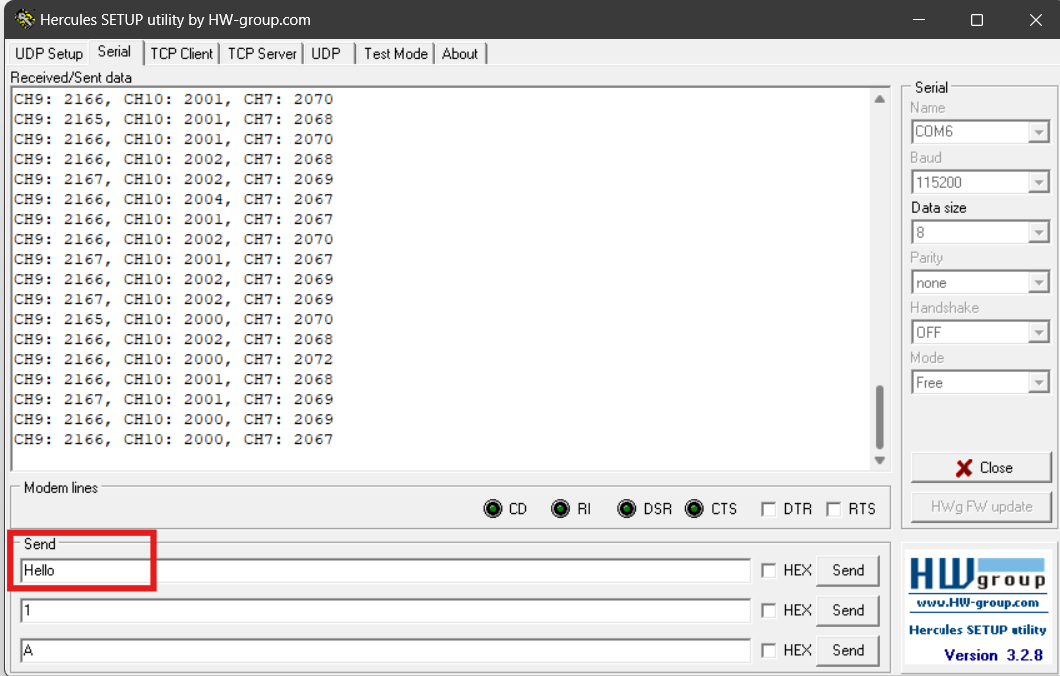Click the DSR modem status indicator
Image resolution: width=1060 pixels, height=676 pixels.
coord(627,508)
